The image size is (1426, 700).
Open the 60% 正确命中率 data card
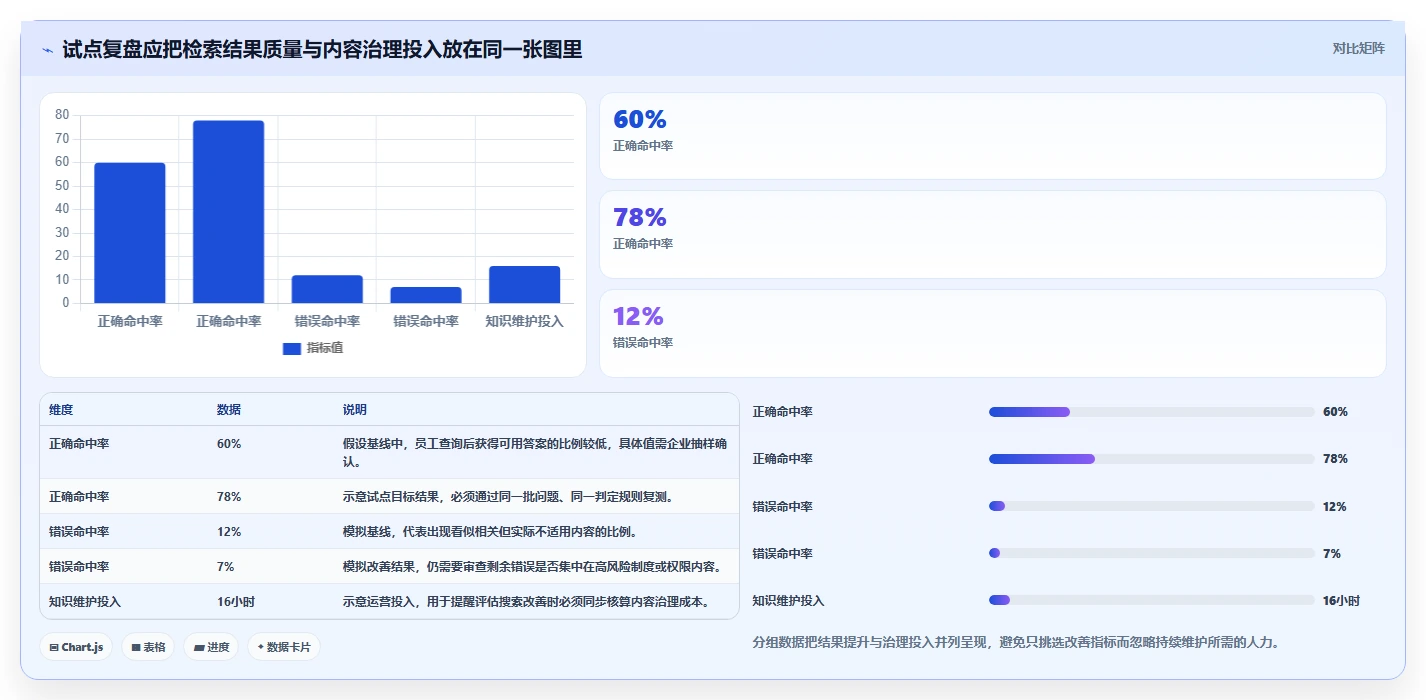pyautogui.click(x=992, y=136)
